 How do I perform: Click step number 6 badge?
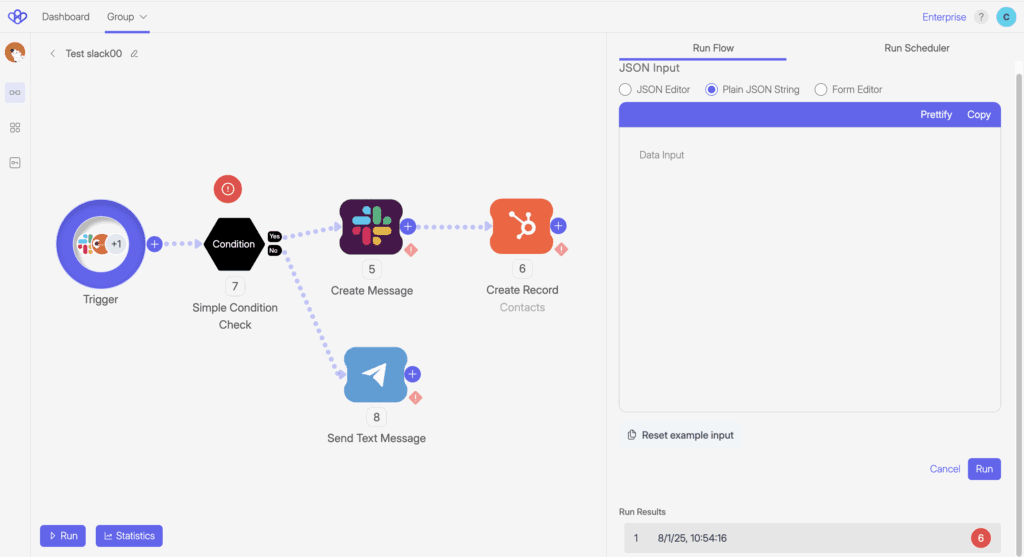click(x=522, y=268)
